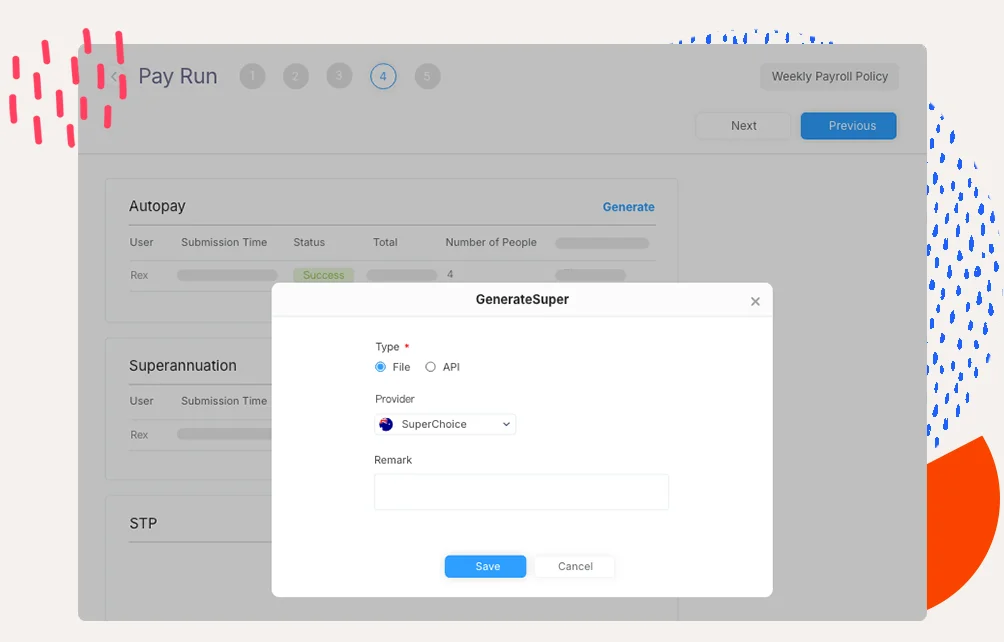The height and width of the screenshot is (642, 1004).
Task: Click the Success status badge
Action: coord(323,275)
